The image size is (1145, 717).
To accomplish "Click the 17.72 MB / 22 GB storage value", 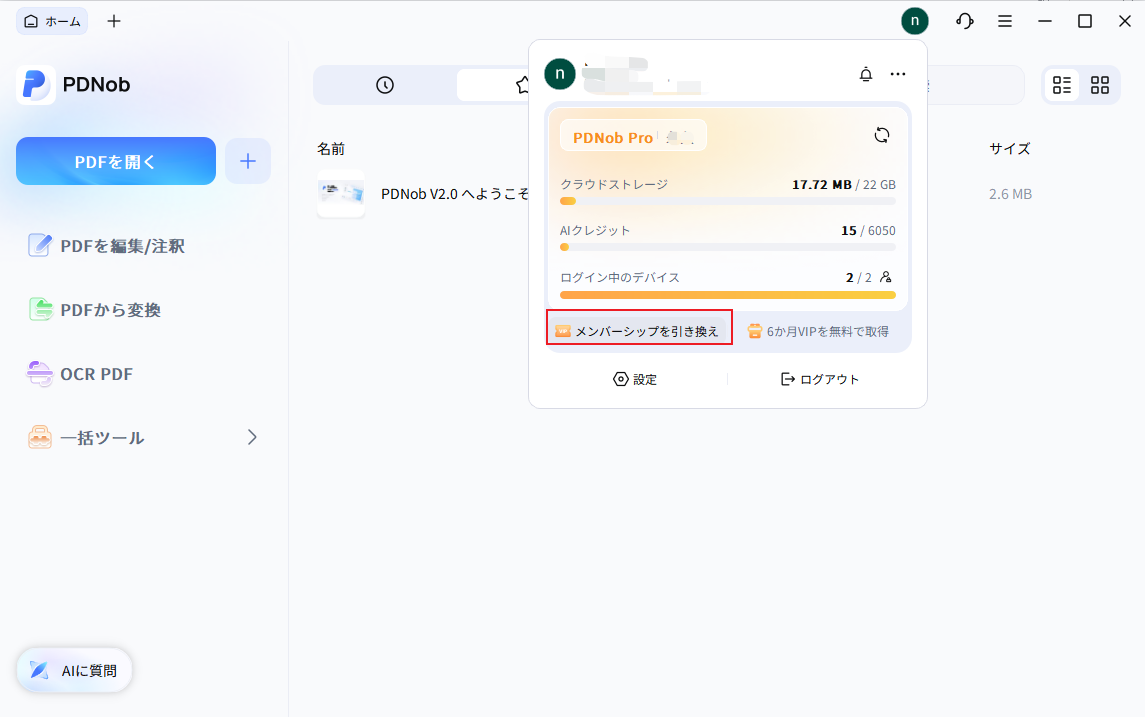I will click(x=843, y=185).
